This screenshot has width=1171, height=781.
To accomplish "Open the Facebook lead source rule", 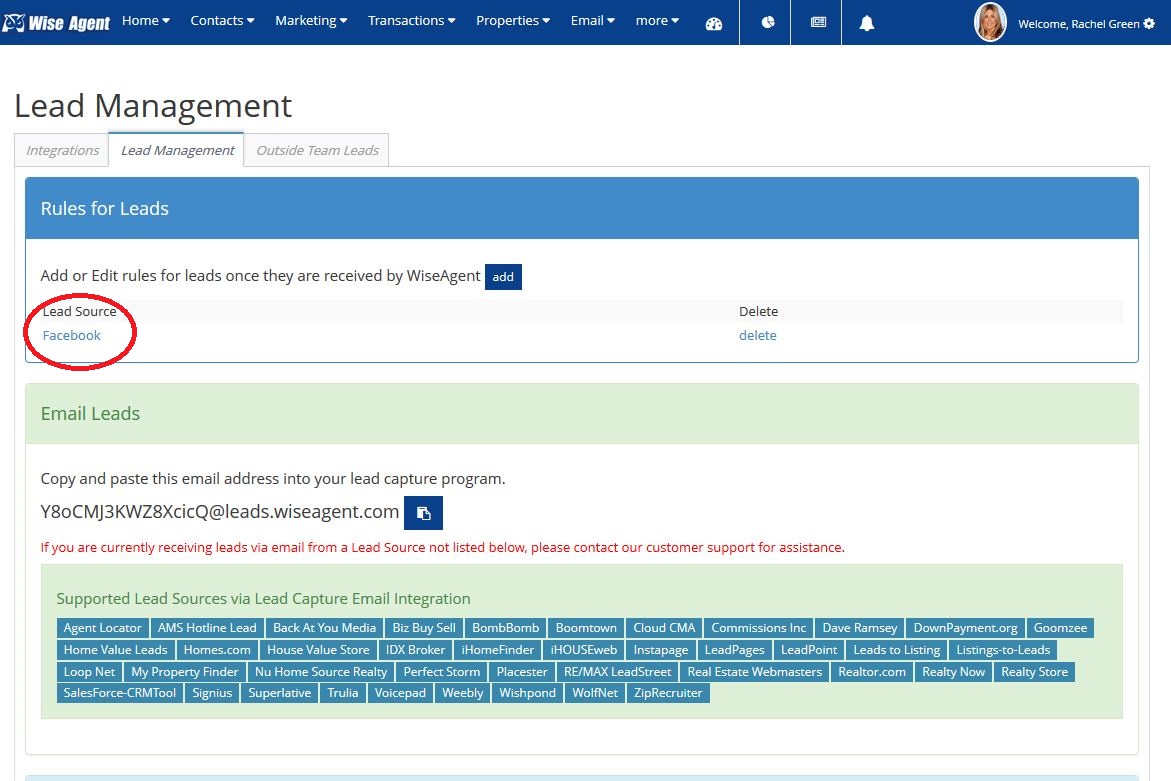I will tap(71, 335).
